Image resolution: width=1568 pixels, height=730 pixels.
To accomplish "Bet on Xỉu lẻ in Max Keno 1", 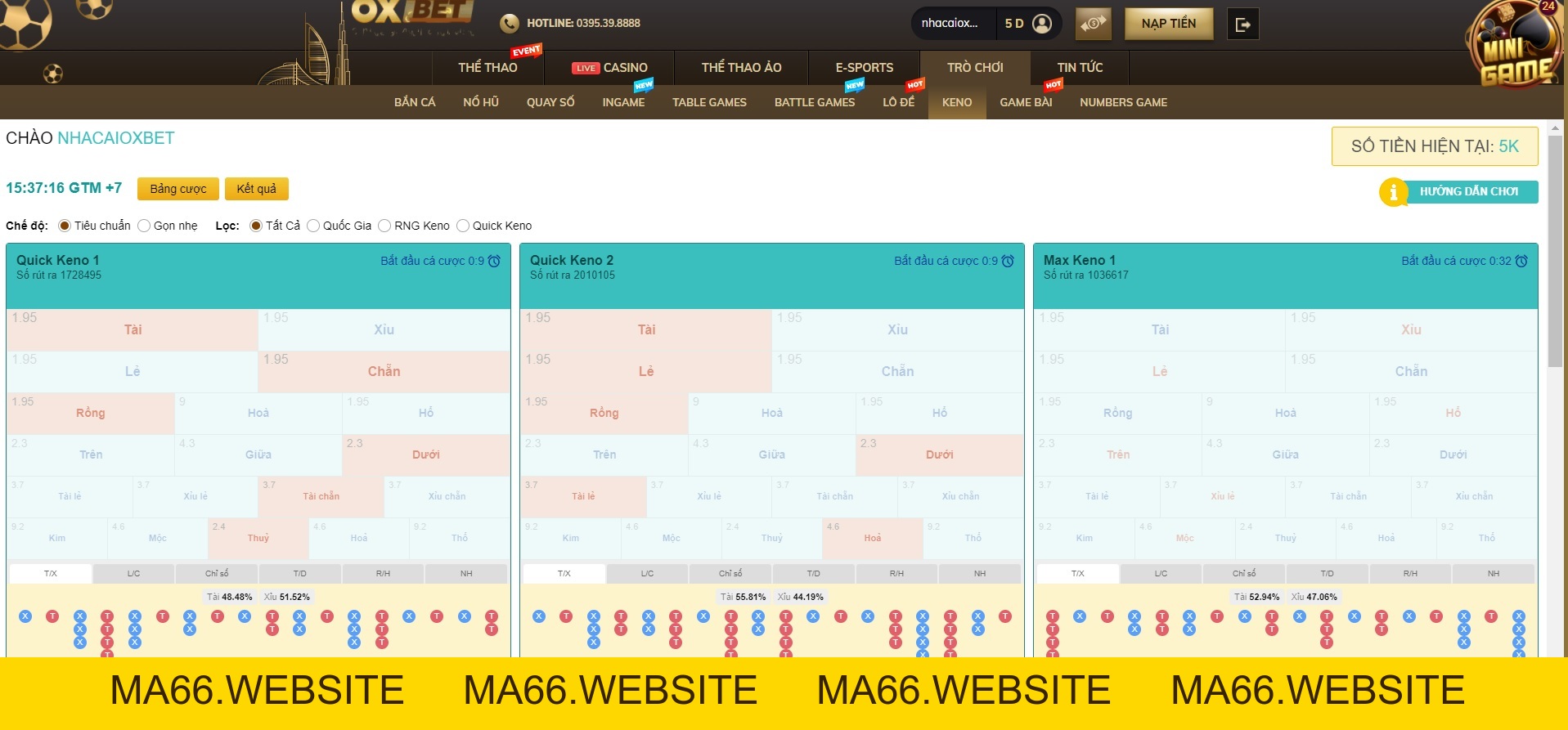I will tap(1223, 497).
